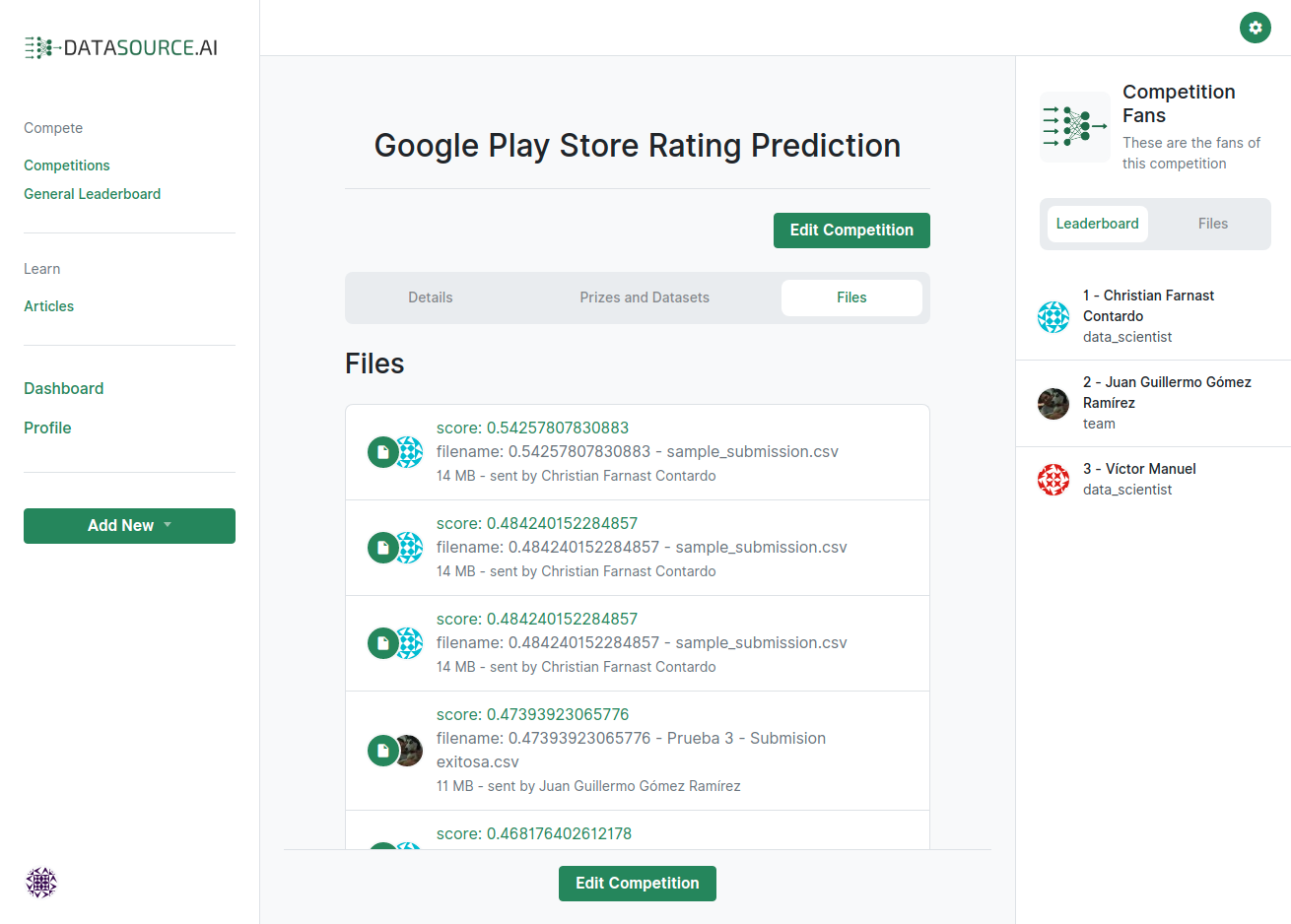Click Víctor Manuel's red avatar
The width and height of the screenshot is (1291, 924).
tap(1053, 480)
